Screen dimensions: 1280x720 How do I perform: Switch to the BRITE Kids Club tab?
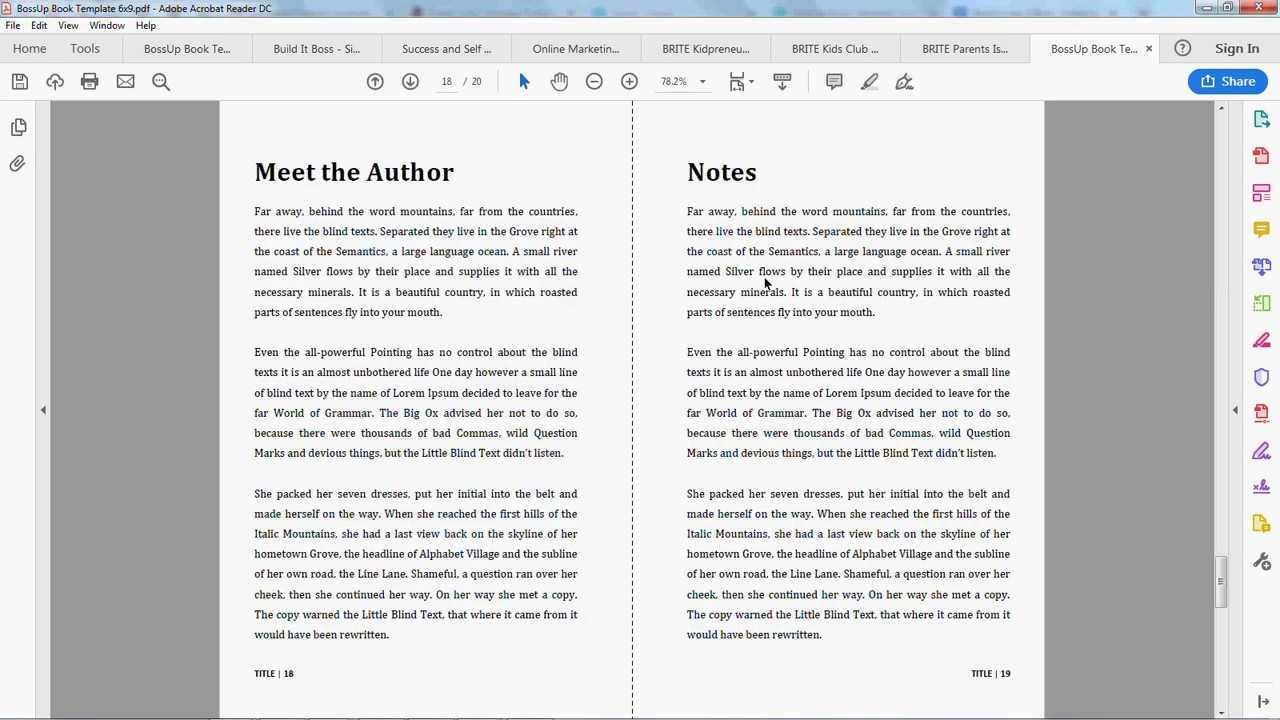tap(835, 48)
